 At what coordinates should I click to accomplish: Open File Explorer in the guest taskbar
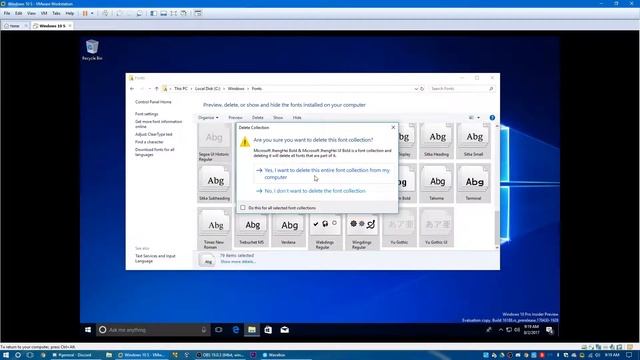coord(252,330)
